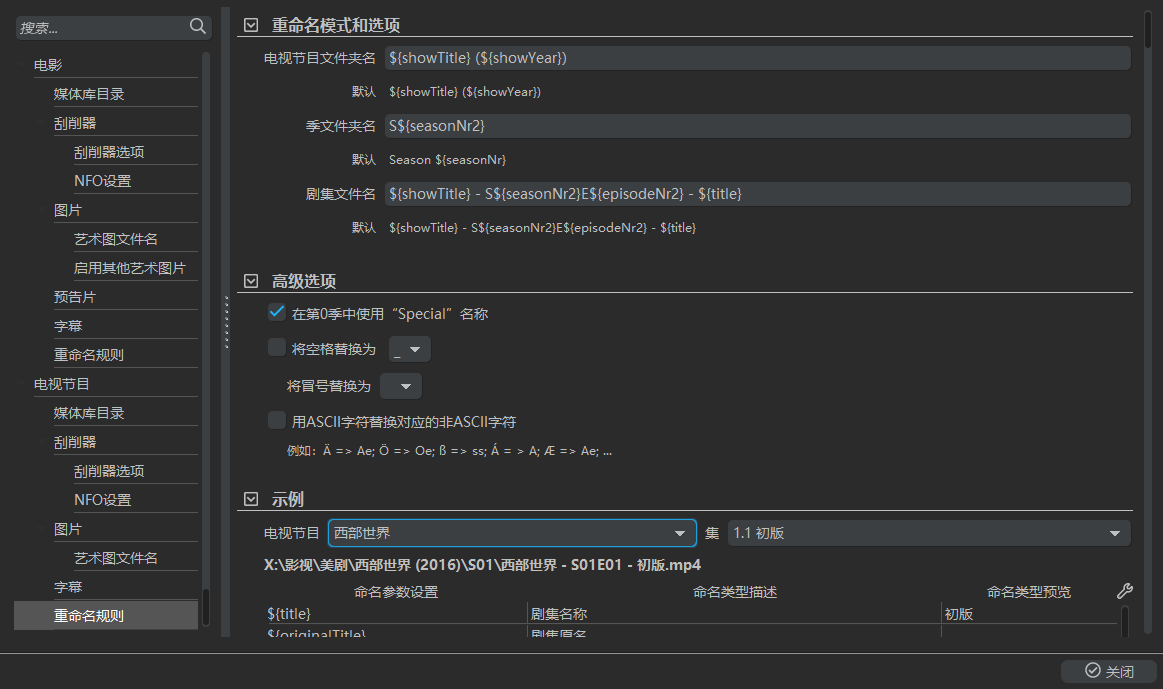Screen dimensions: 1163x689
Task: Open the 集 episode 1.1 初版 dropdown
Action: tap(929, 533)
